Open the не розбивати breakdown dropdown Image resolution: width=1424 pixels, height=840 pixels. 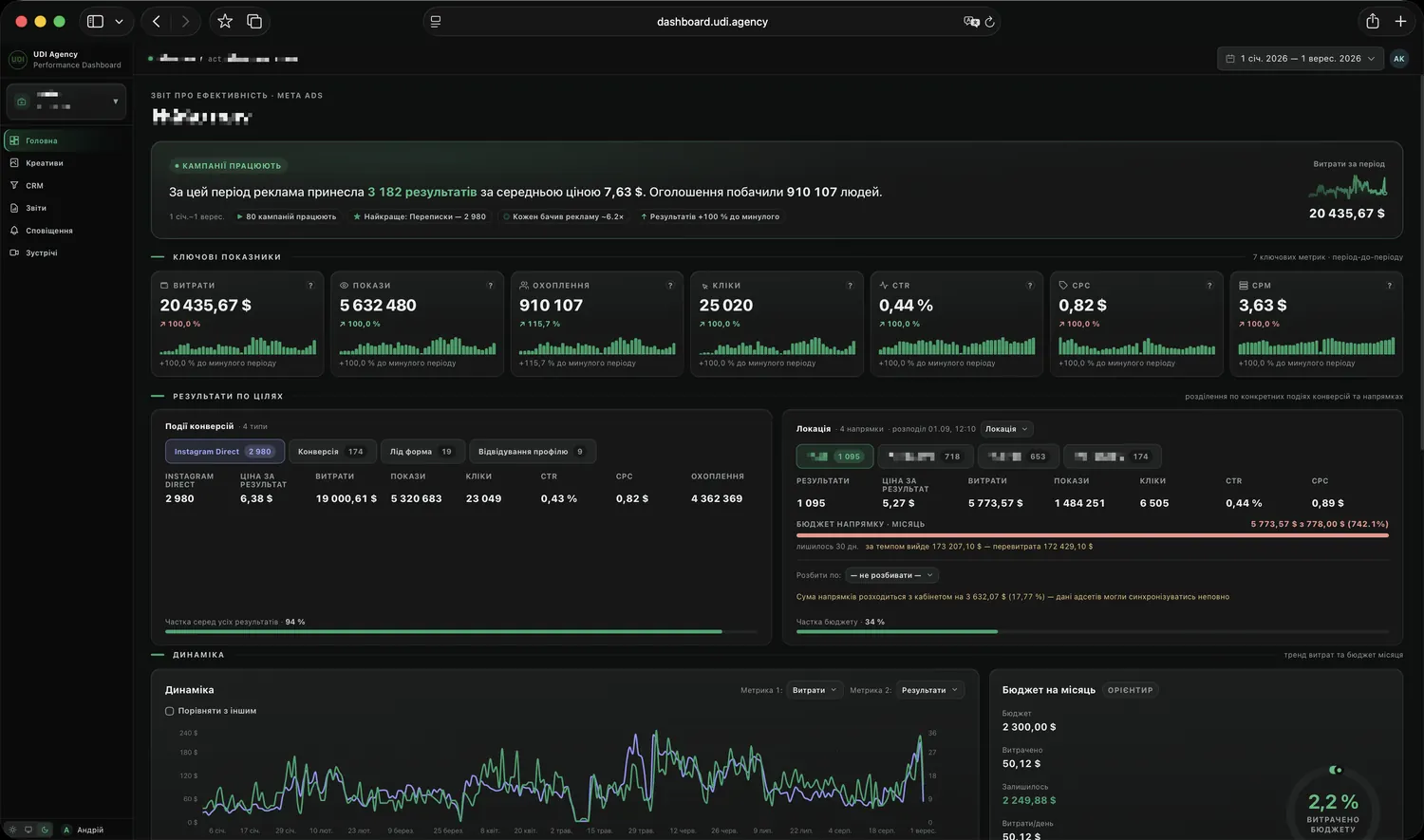[891, 575]
